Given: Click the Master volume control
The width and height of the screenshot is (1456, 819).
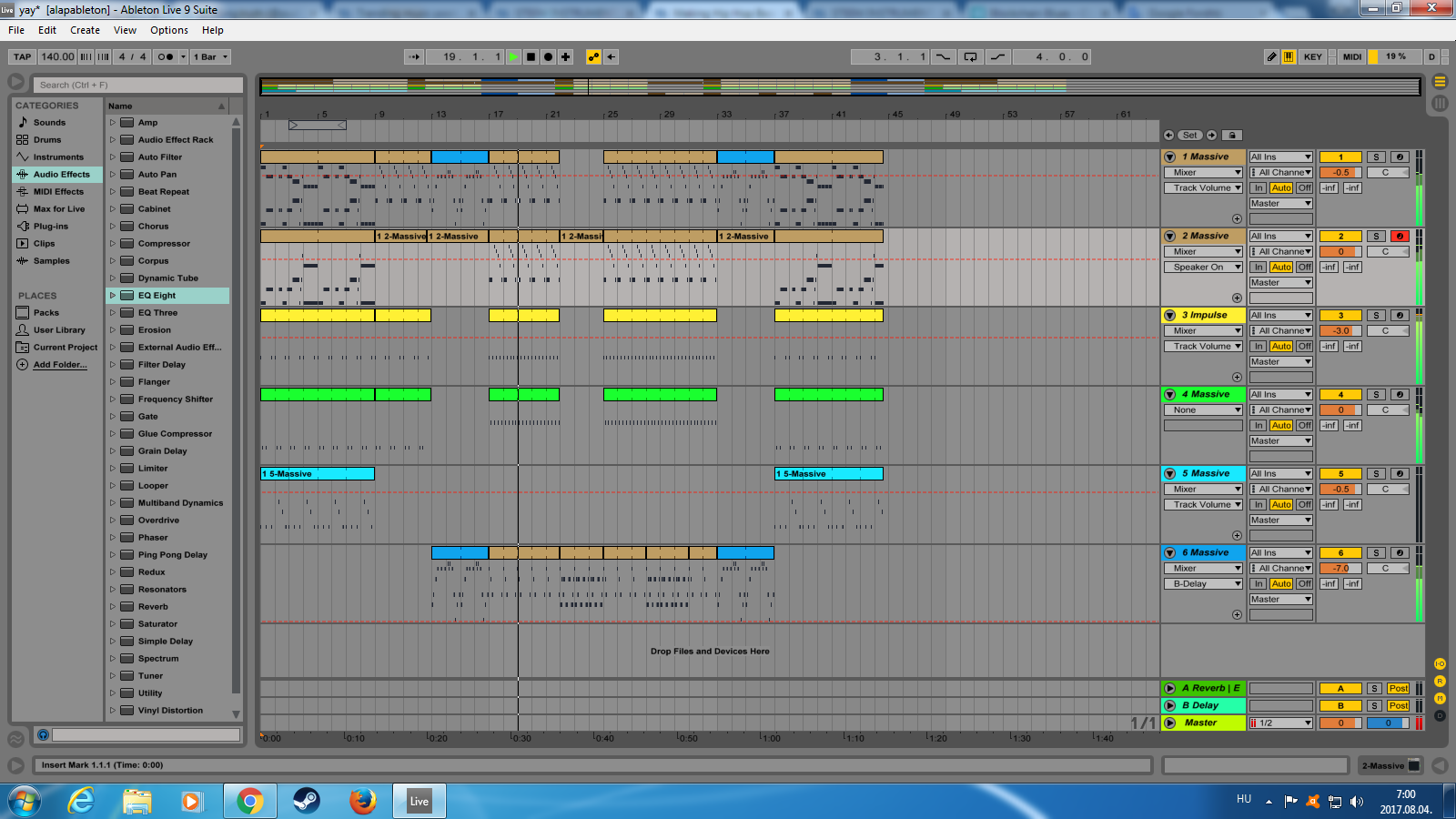Looking at the screenshot, I should click(1340, 723).
